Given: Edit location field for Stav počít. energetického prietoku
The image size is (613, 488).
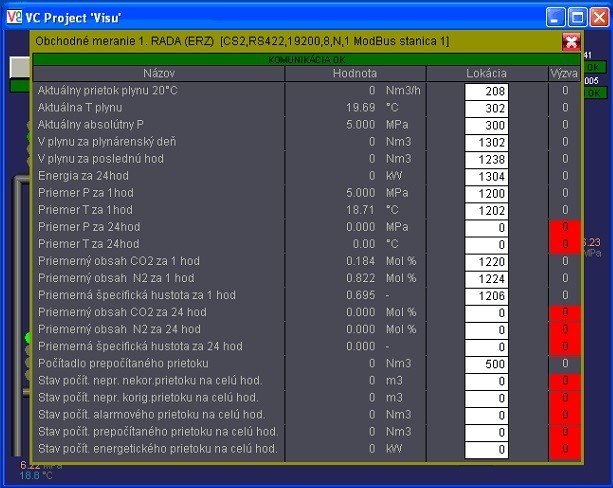Looking at the screenshot, I should click(x=486, y=450).
